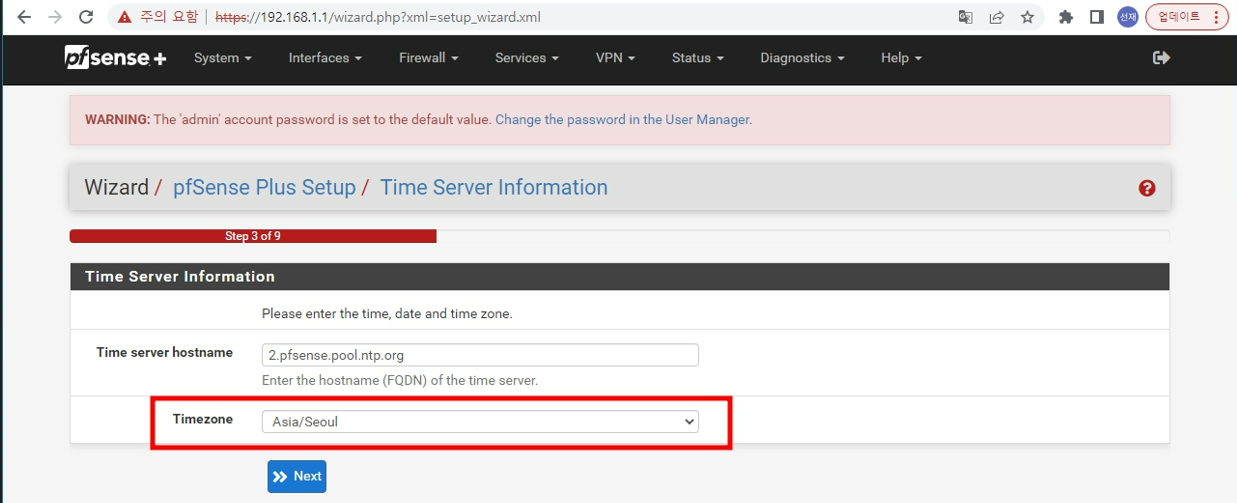Open the Firewall menu
This screenshot has height=503, width=1237.
(x=428, y=58)
